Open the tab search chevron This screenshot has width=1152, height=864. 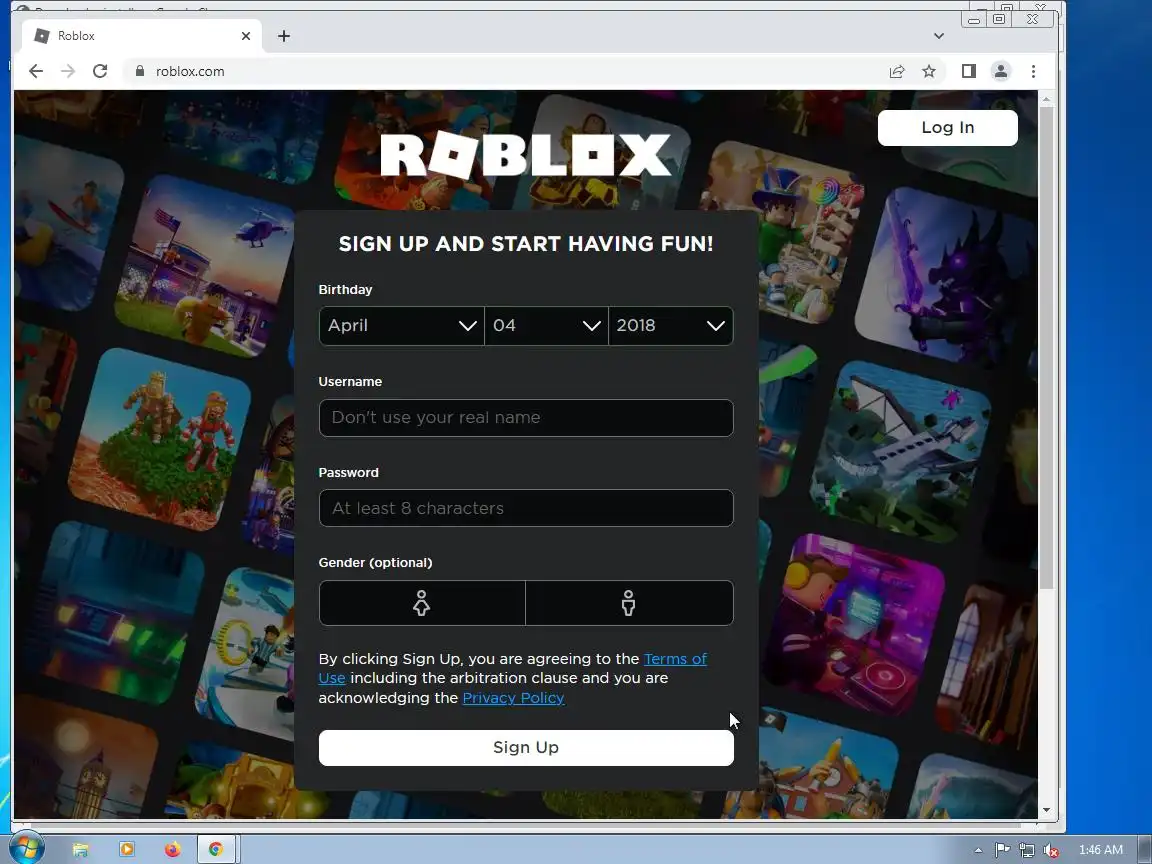(x=938, y=36)
